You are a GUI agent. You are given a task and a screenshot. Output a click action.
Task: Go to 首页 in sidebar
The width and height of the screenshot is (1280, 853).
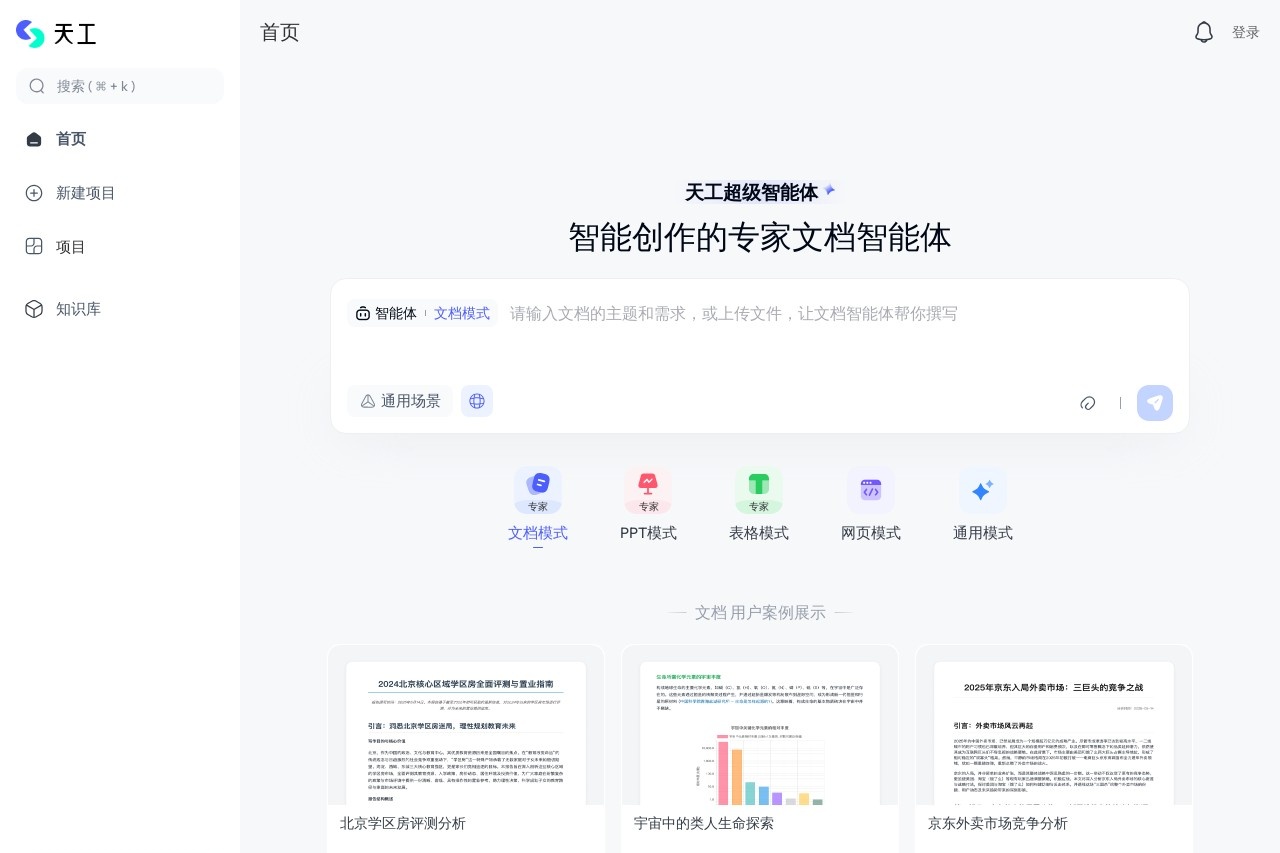120,139
